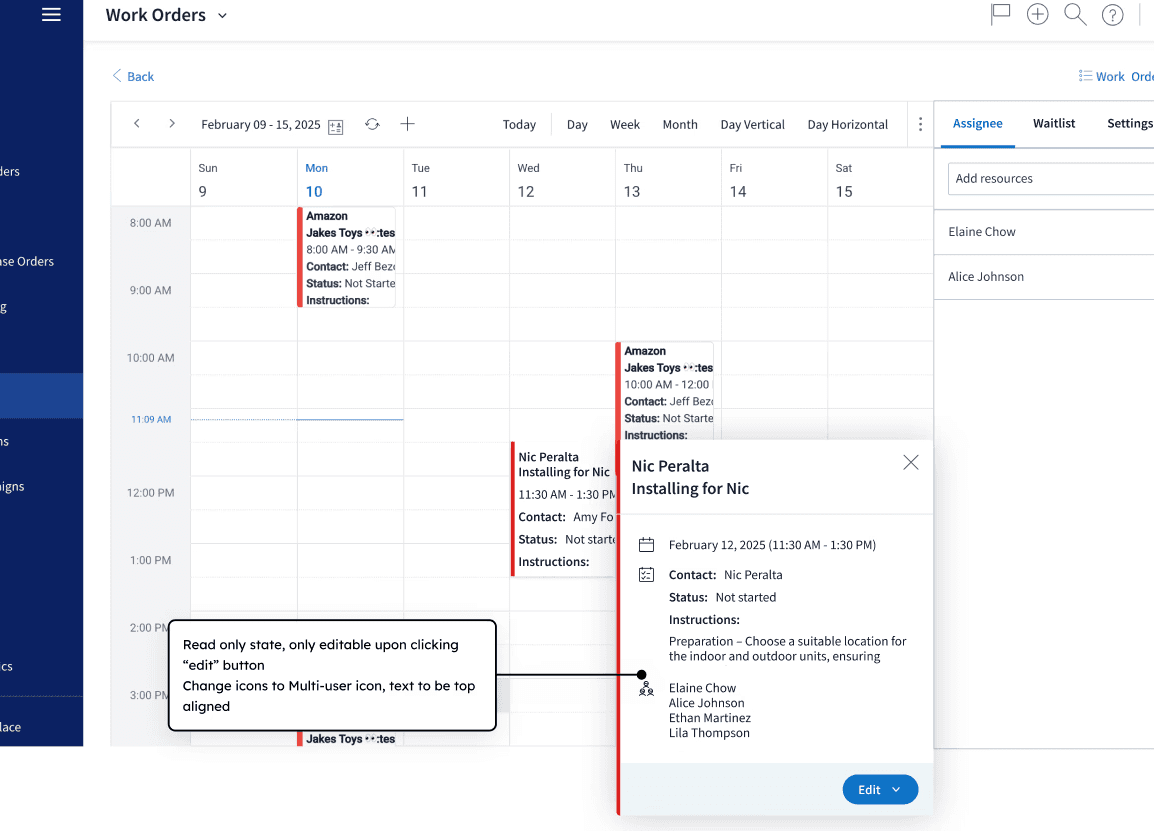Select Alice Johnson in resource list
Screen dimensions: 1154x831
[x=1044, y=277]
